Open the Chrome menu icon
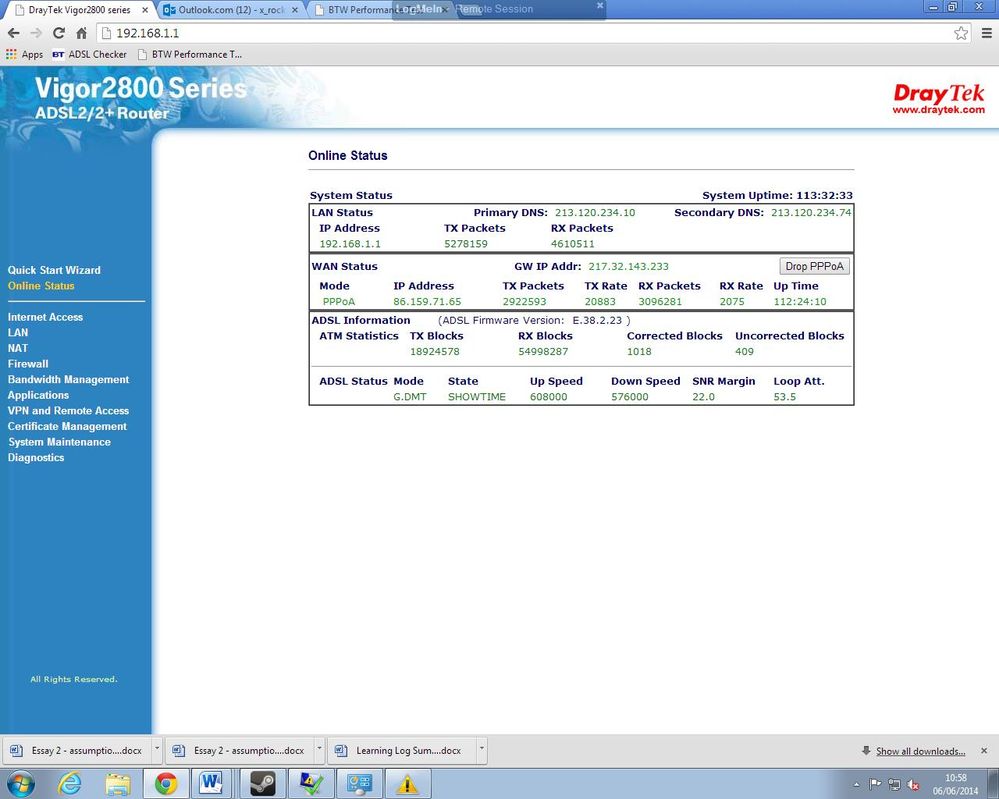The image size is (999, 799). tap(986, 33)
